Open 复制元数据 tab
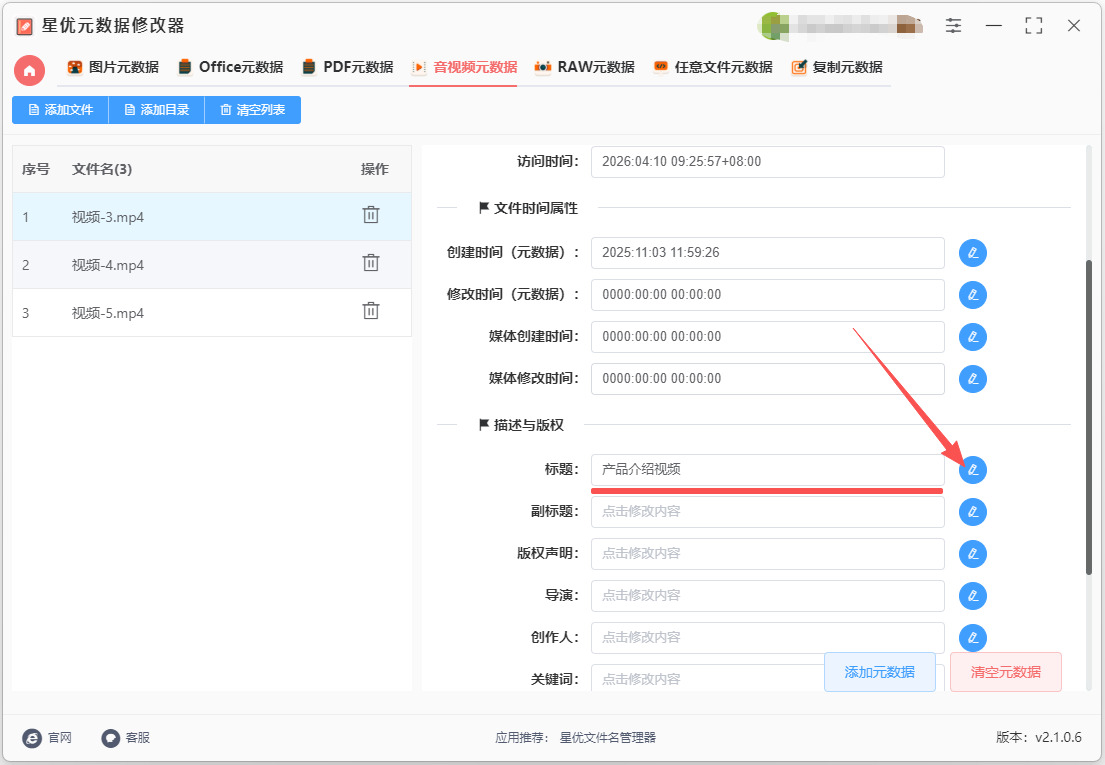Screen dimensions: 1105x765 pos(837,67)
